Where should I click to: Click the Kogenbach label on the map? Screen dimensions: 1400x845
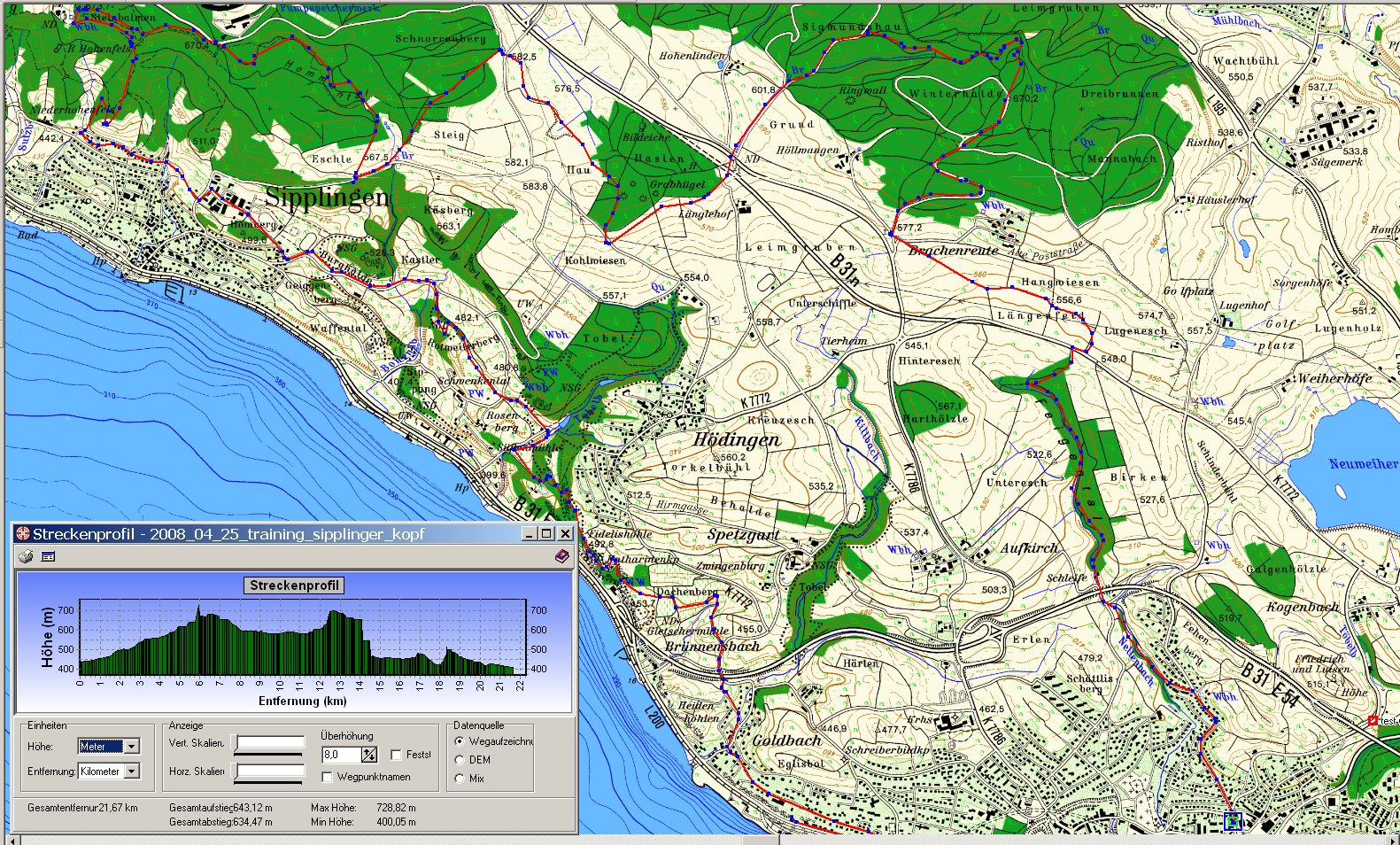1303,607
